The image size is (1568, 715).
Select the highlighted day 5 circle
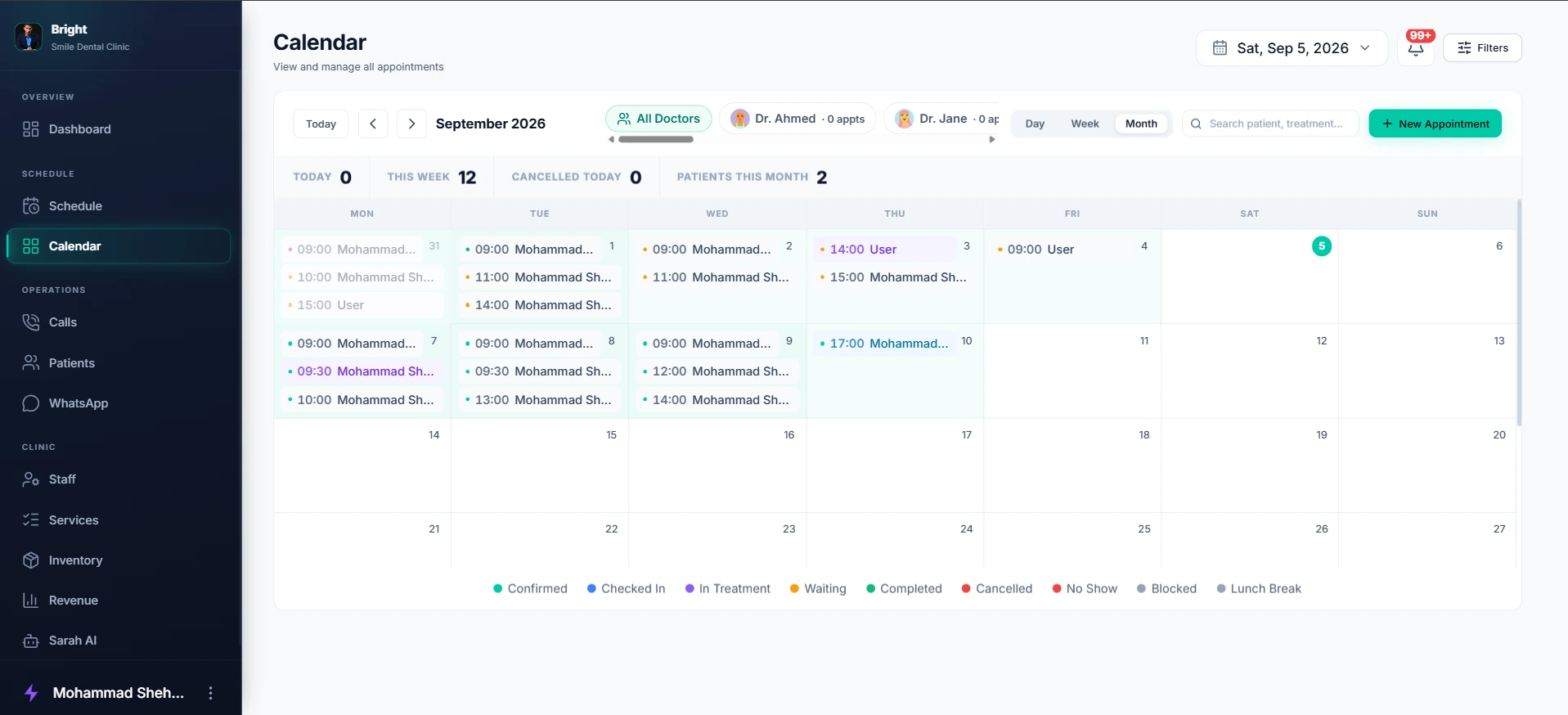[x=1322, y=246]
